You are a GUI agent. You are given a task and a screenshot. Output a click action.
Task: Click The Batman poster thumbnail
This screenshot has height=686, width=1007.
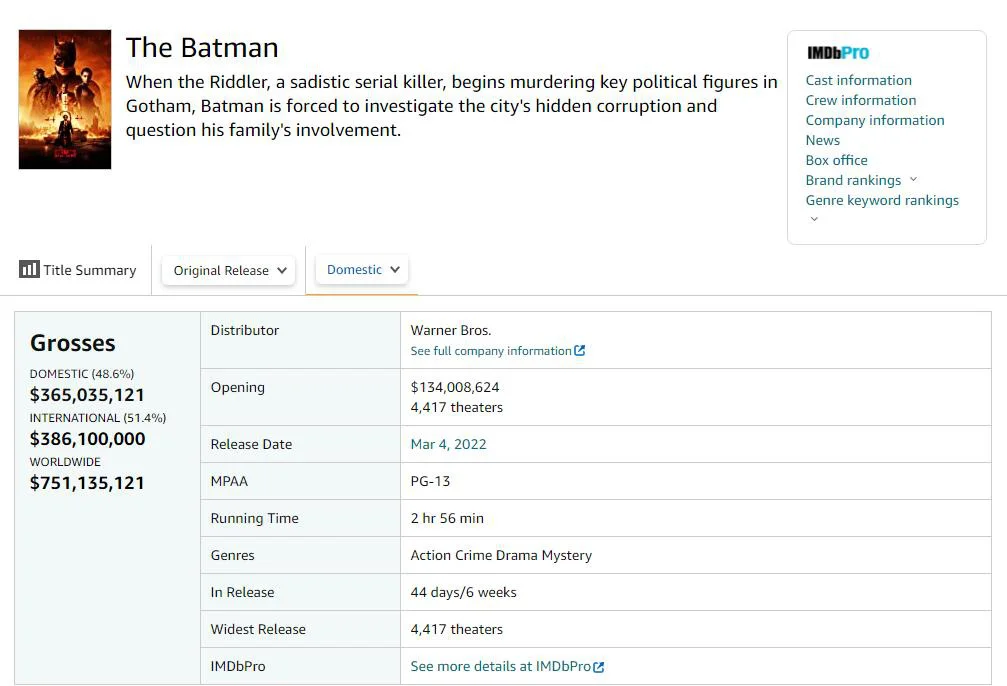point(65,99)
